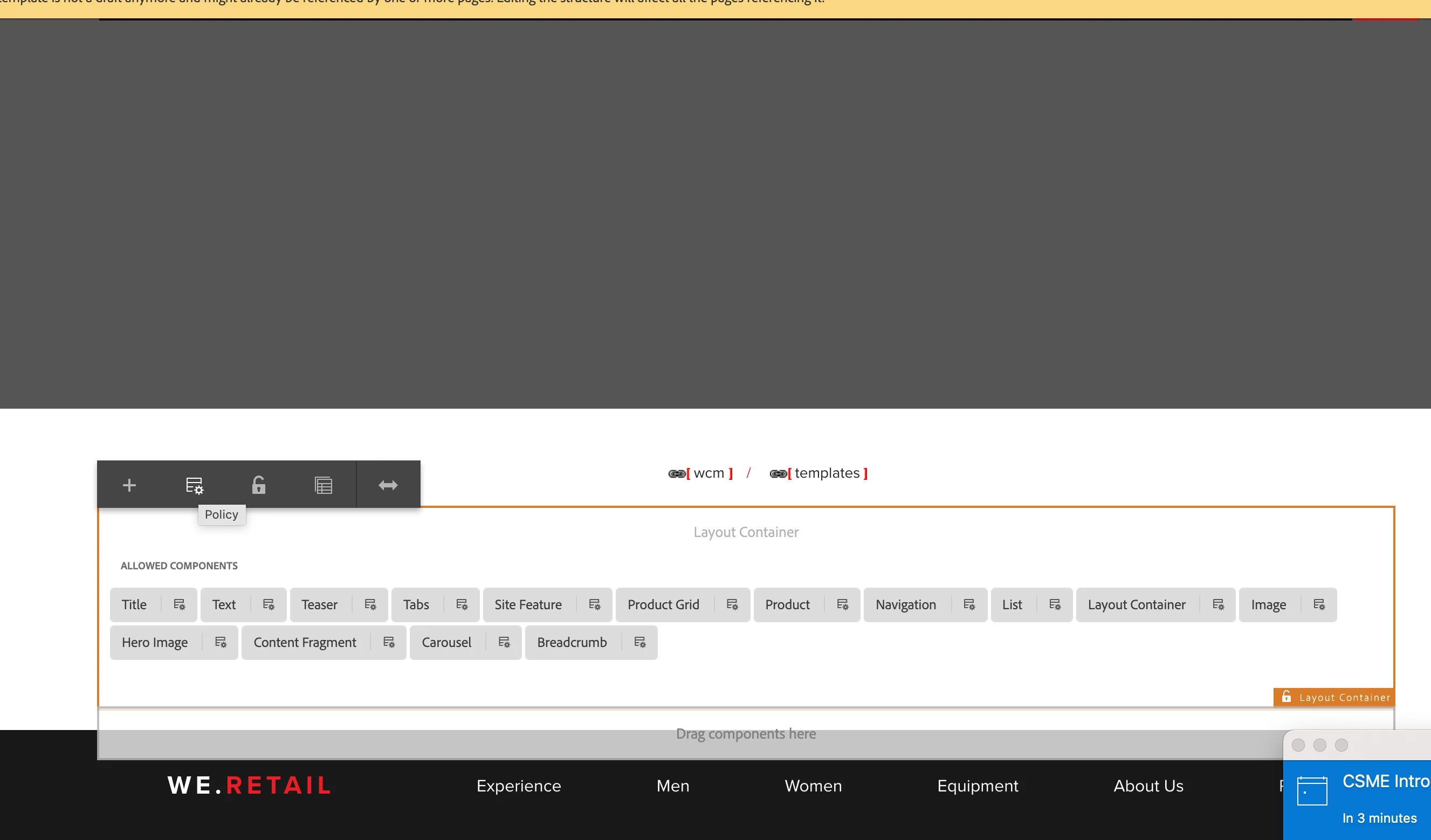This screenshot has width=1431, height=840.
Task: Open the About Us navigation item
Action: [x=1147, y=786]
